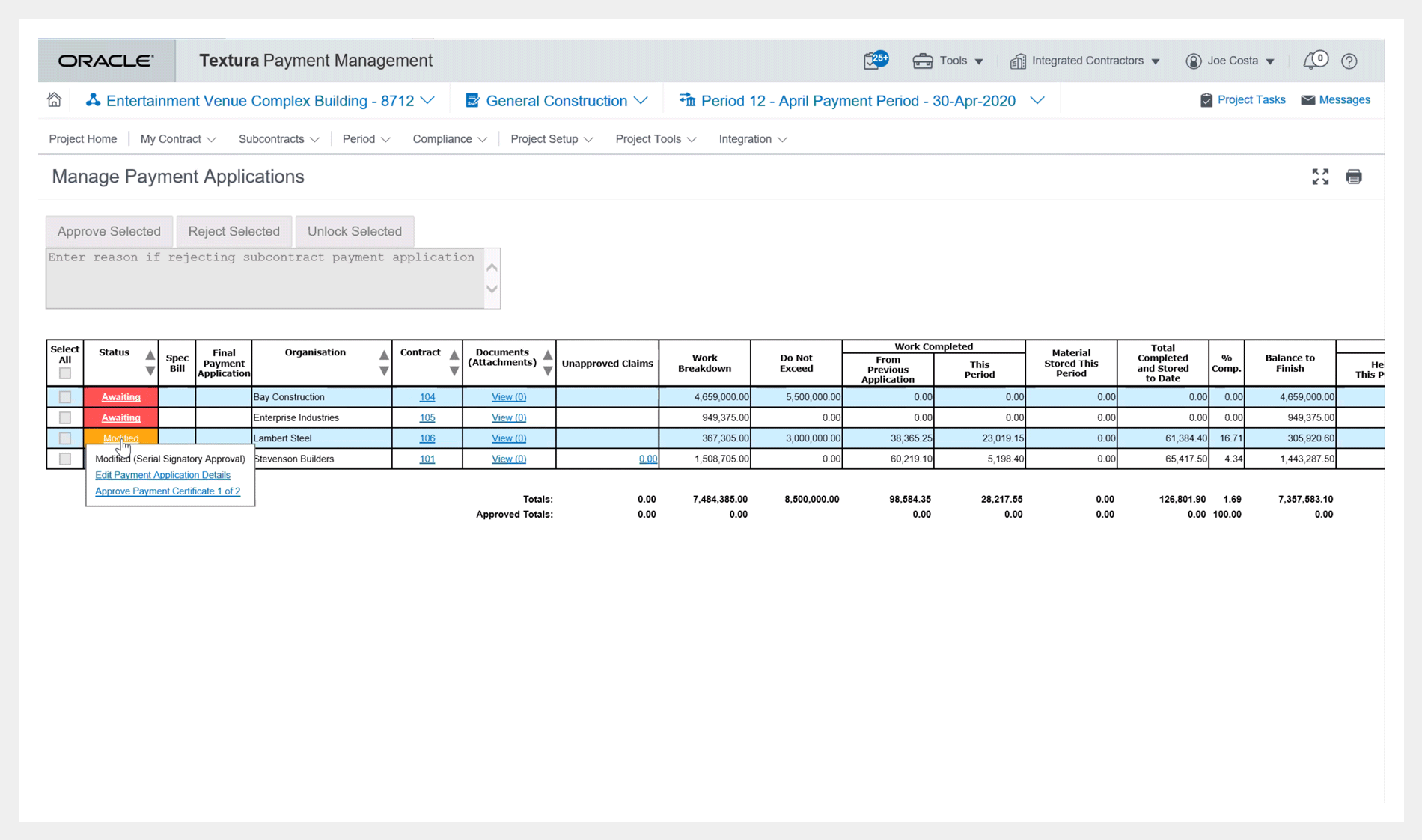Open the task inbox icon with 25+ badge

point(874,61)
